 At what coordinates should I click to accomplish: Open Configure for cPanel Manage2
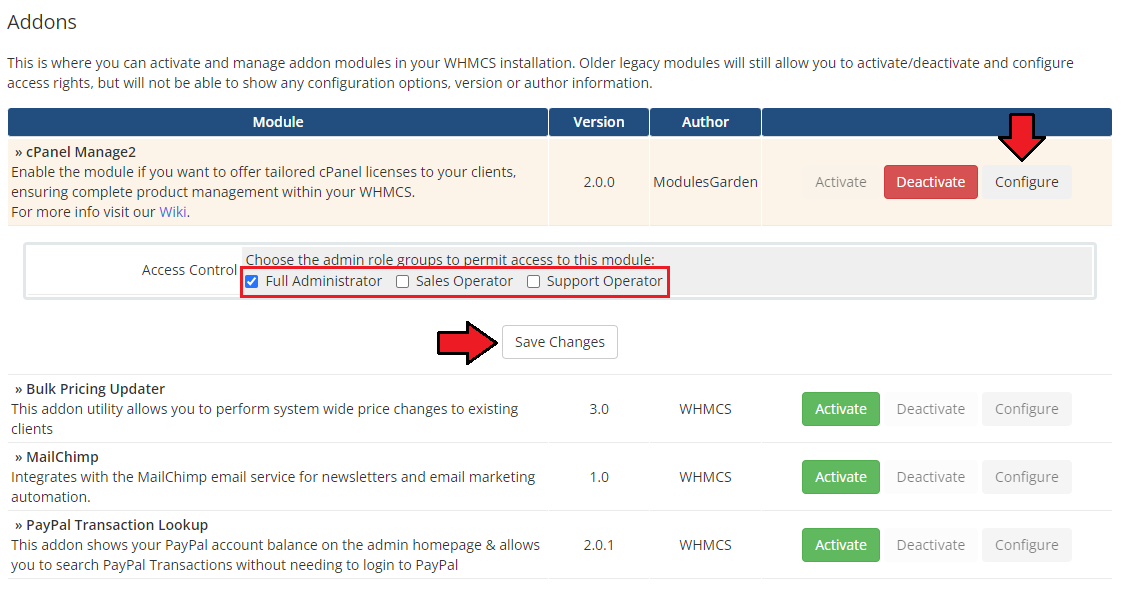click(x=1026, y=182)
